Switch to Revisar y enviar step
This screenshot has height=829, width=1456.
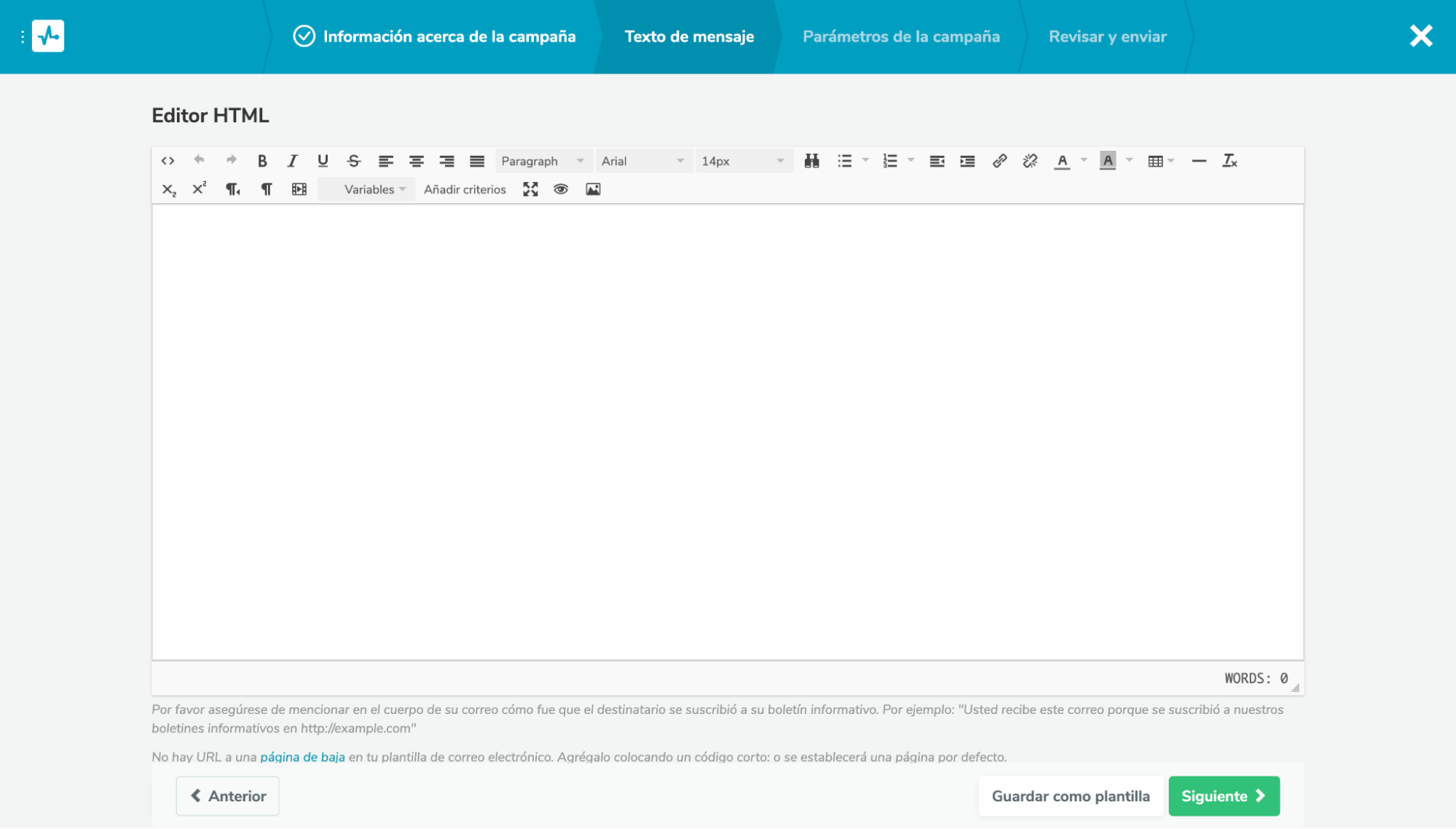click(1107, 36)
